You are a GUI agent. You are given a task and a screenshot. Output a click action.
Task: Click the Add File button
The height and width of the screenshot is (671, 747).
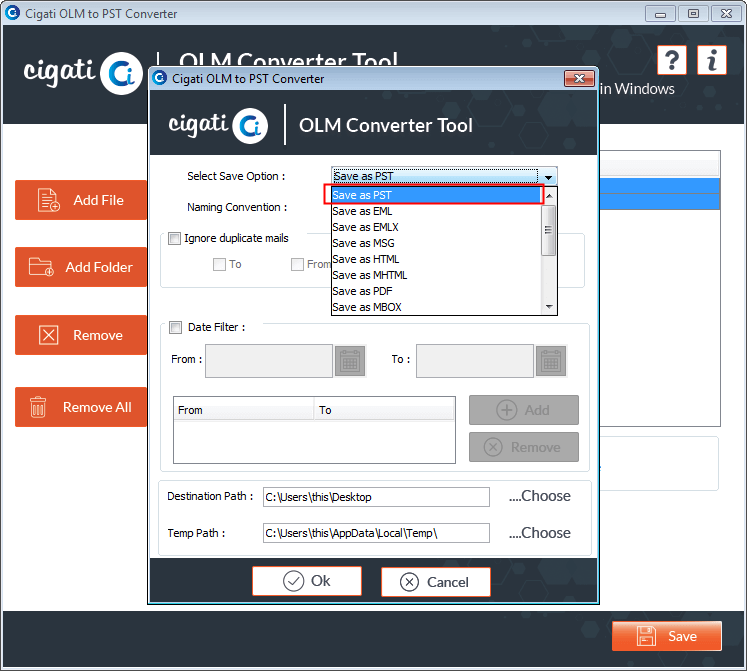pos(81,200)
